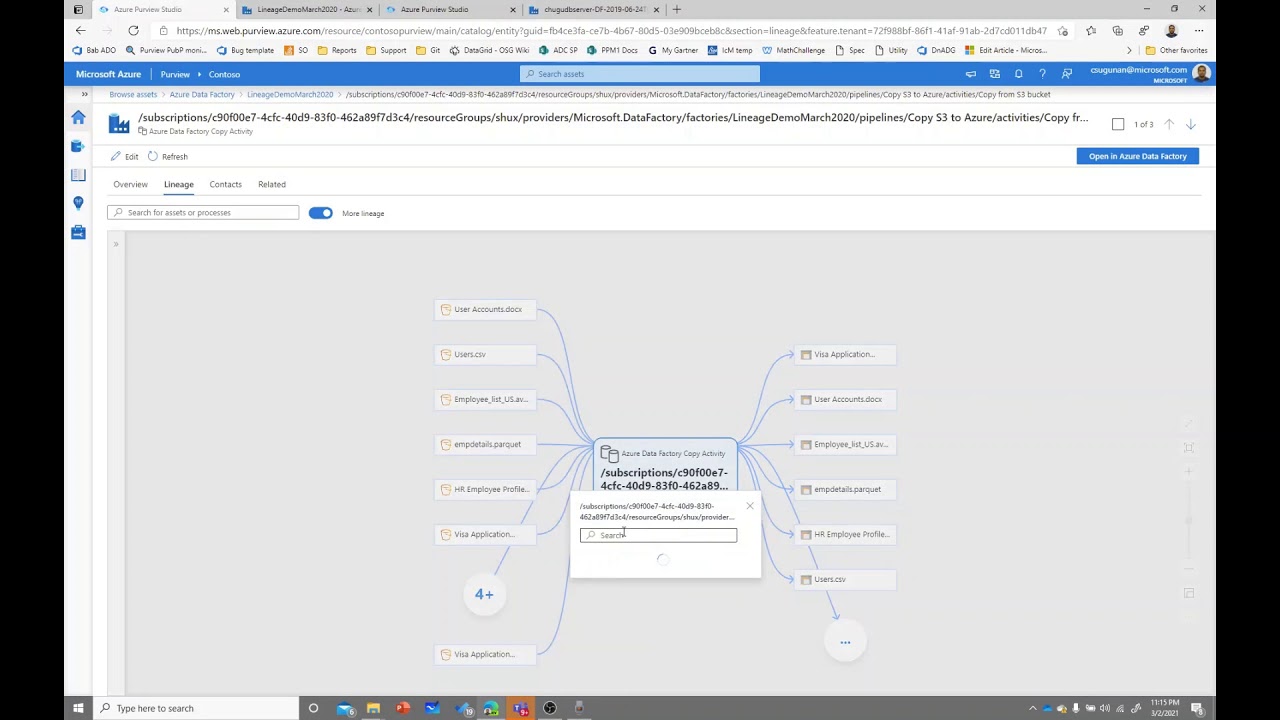The height and width of the screenshot is (720, 1280).
Task: Select empdetails.parquet output node
Action: point(846,489)
